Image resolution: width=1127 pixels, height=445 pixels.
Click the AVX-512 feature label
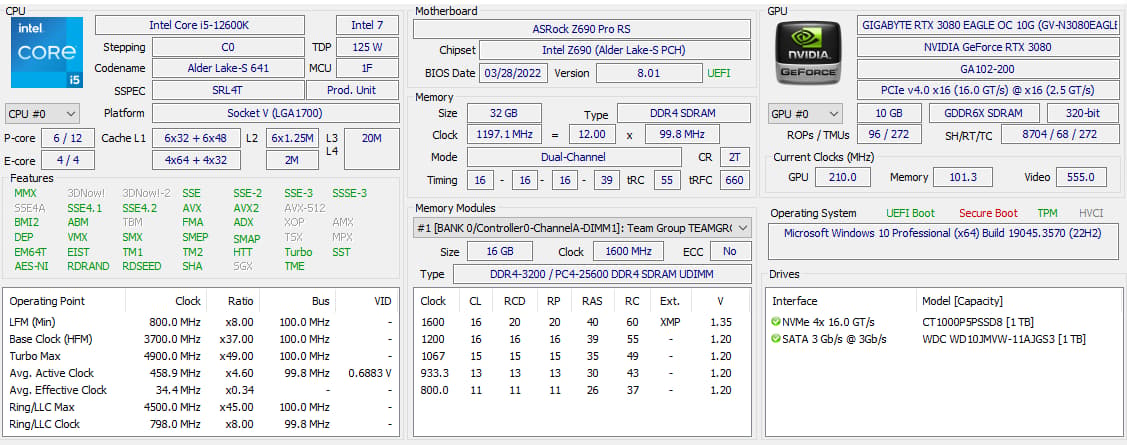pyautogui.click(x=305, y=208)
